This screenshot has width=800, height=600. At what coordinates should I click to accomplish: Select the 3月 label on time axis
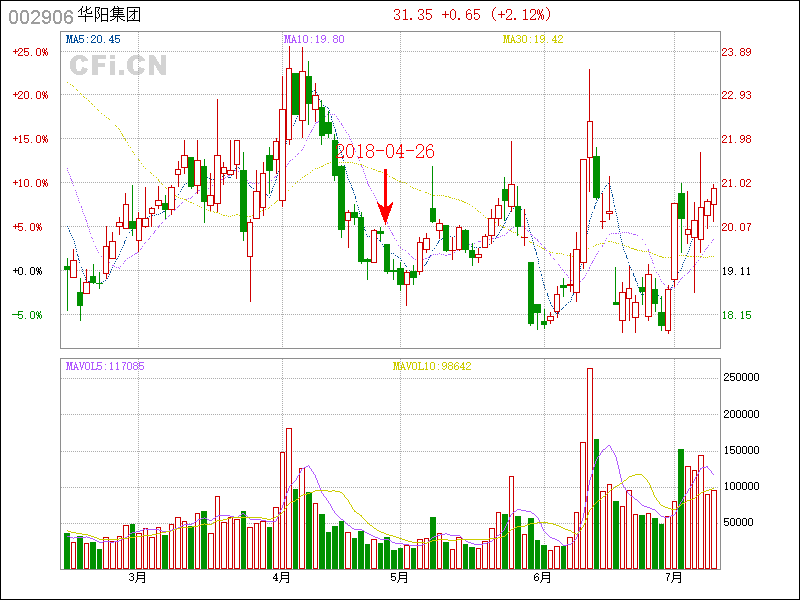pyautogui.click(x=137, y=578)
